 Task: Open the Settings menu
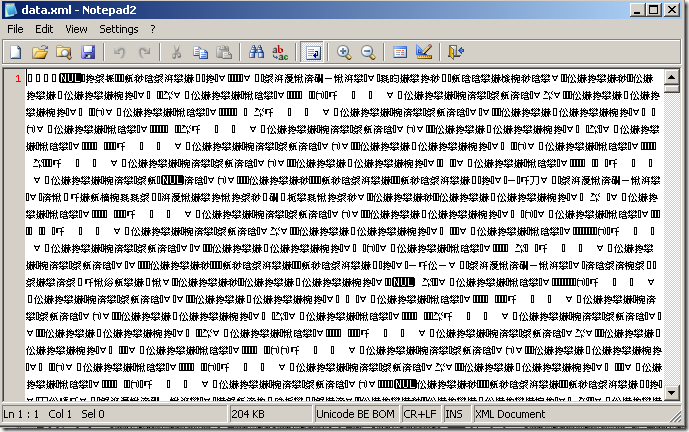pos(118,29)
